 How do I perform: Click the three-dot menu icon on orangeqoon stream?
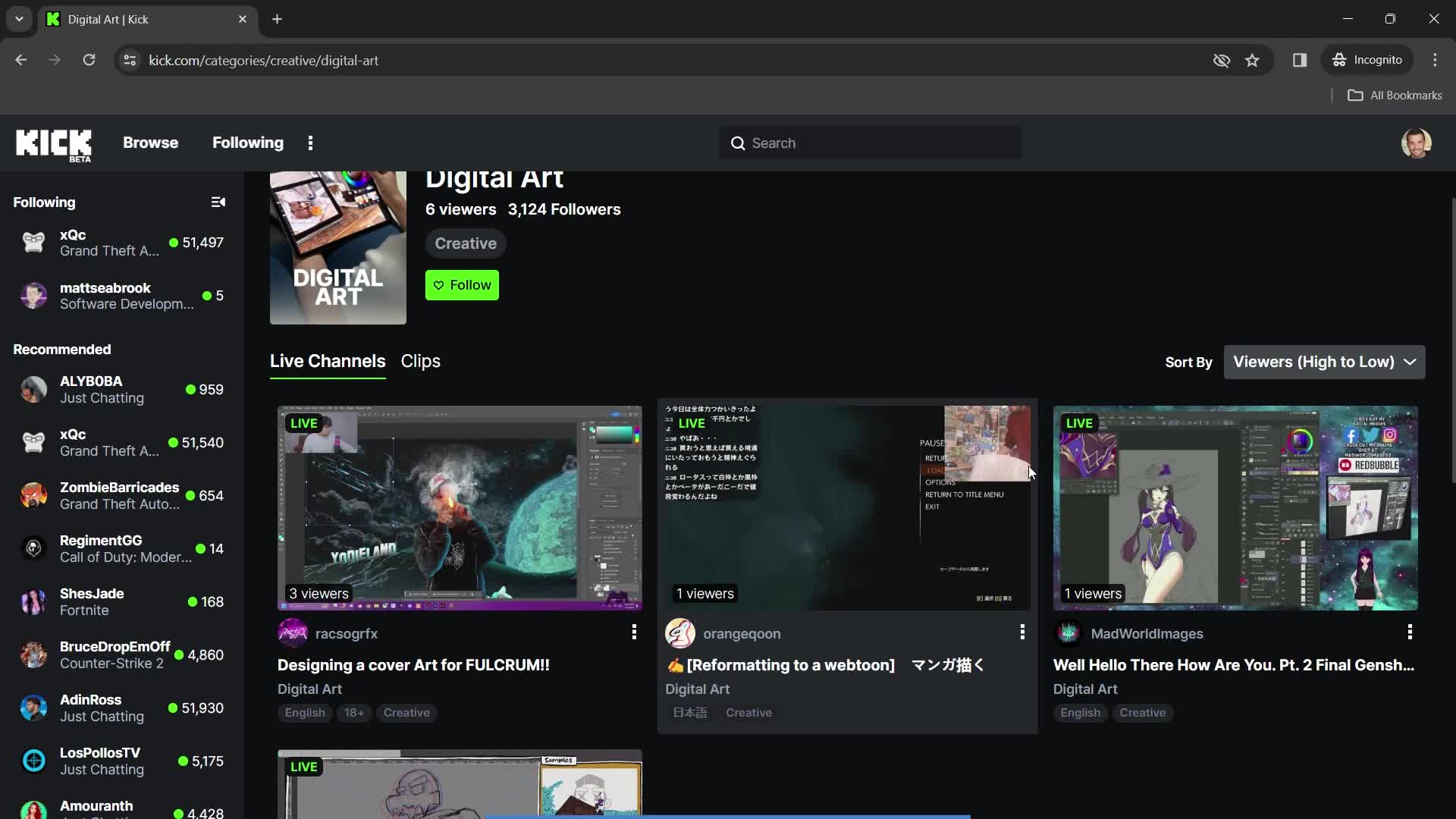(x=1021, y=632)
